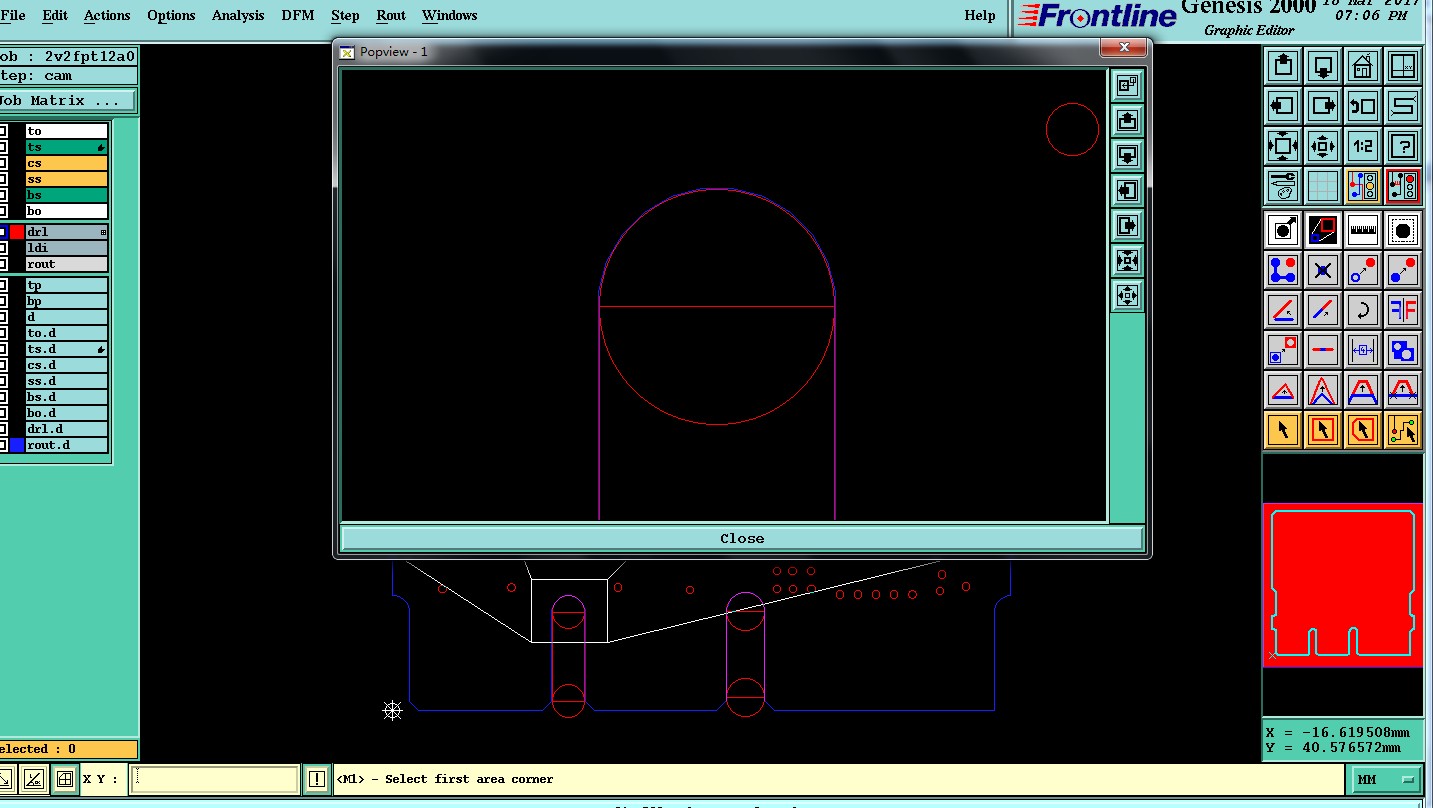Toggle the checkbox for layer cs

(x=3, y=163)
